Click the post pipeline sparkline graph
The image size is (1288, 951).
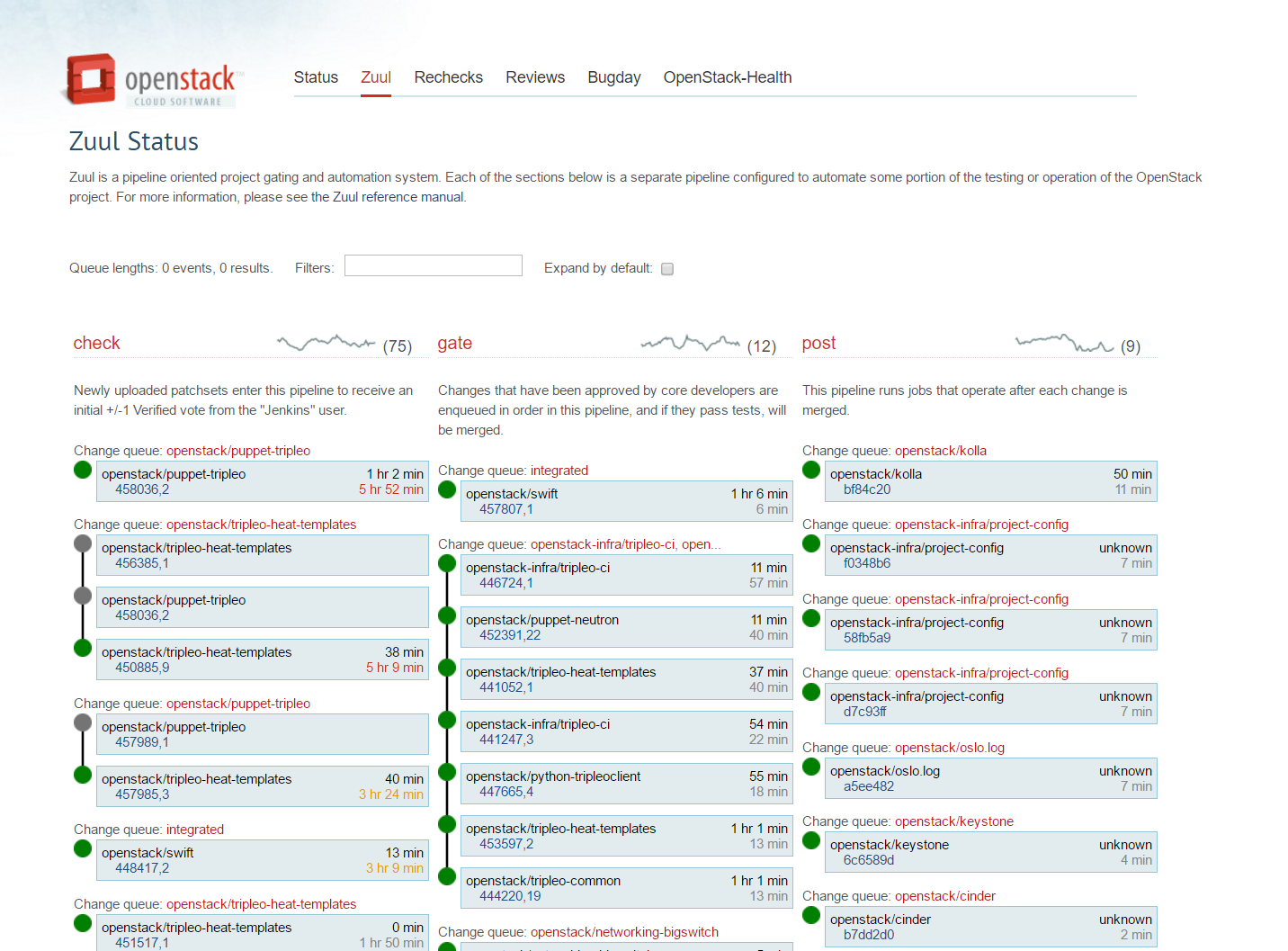coord(1065,343)
